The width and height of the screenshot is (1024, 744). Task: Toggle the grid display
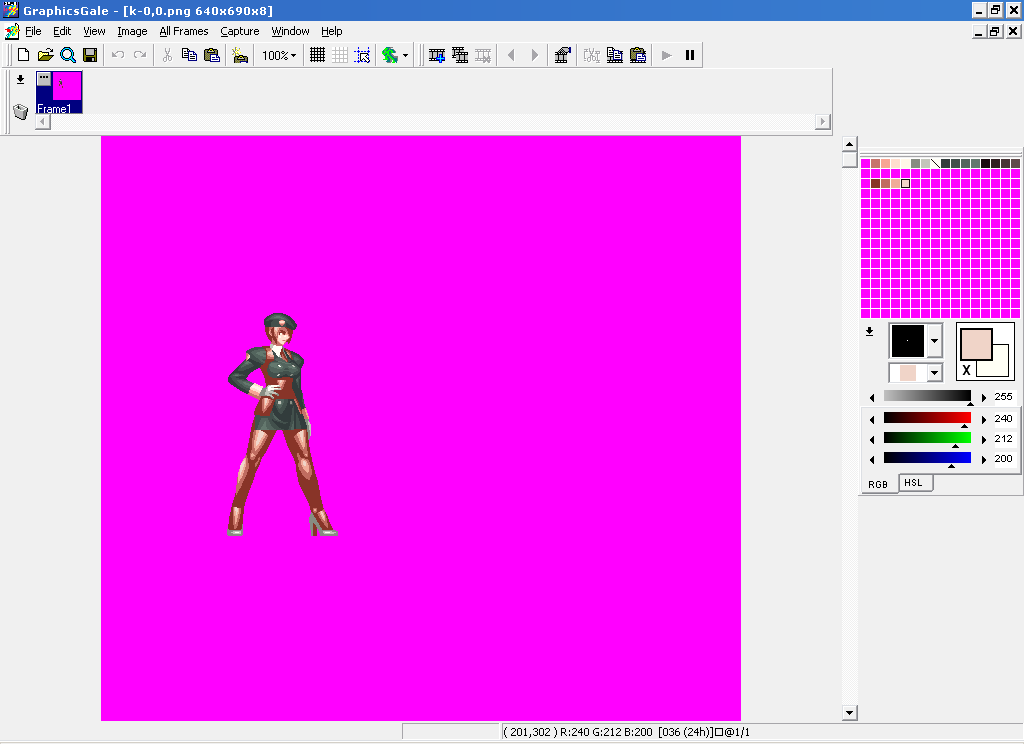tap(317, 55)
